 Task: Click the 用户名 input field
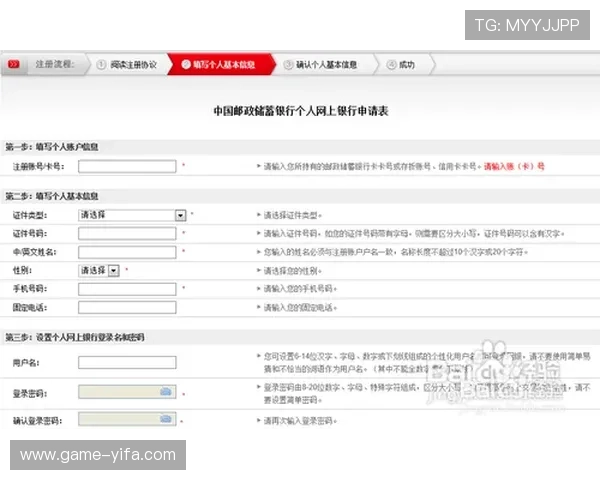click(x=127, y=362)
